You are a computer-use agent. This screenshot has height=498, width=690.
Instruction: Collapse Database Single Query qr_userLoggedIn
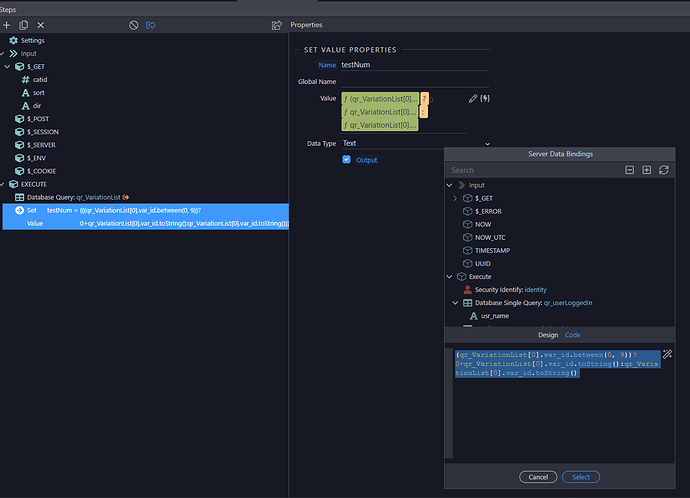pyautogui.click(x=455, y=303)
